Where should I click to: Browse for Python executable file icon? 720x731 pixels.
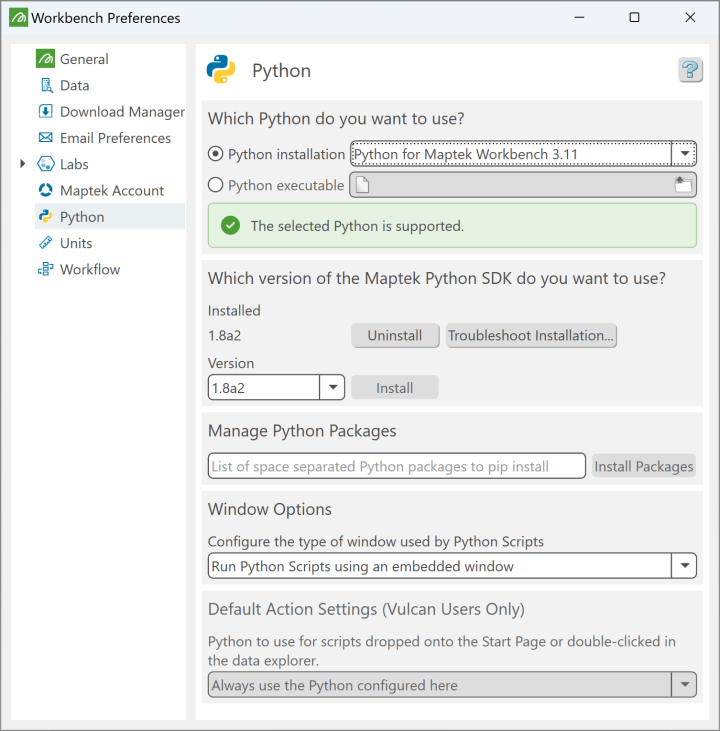684,184
